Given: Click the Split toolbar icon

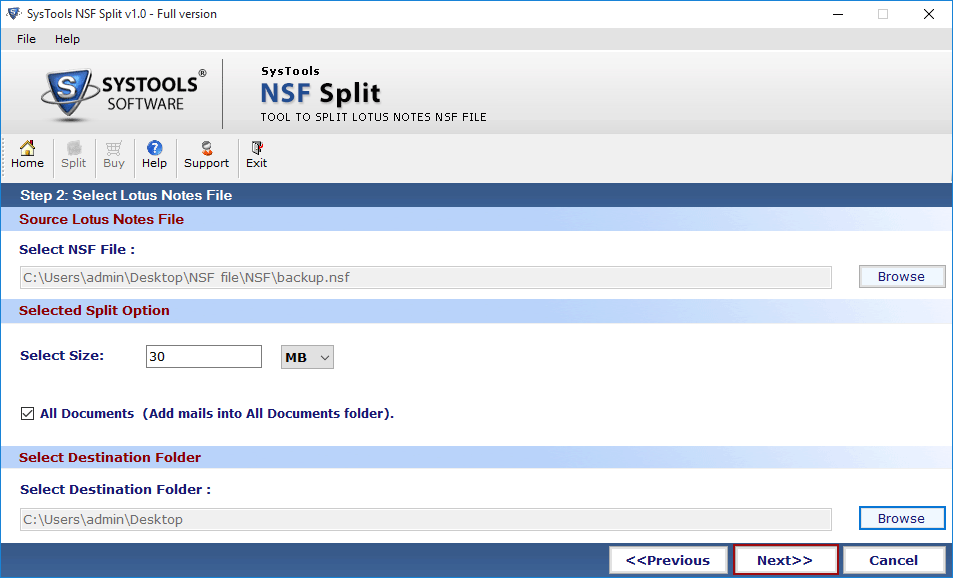Looking at the screenshot, I should click(74, 155).
